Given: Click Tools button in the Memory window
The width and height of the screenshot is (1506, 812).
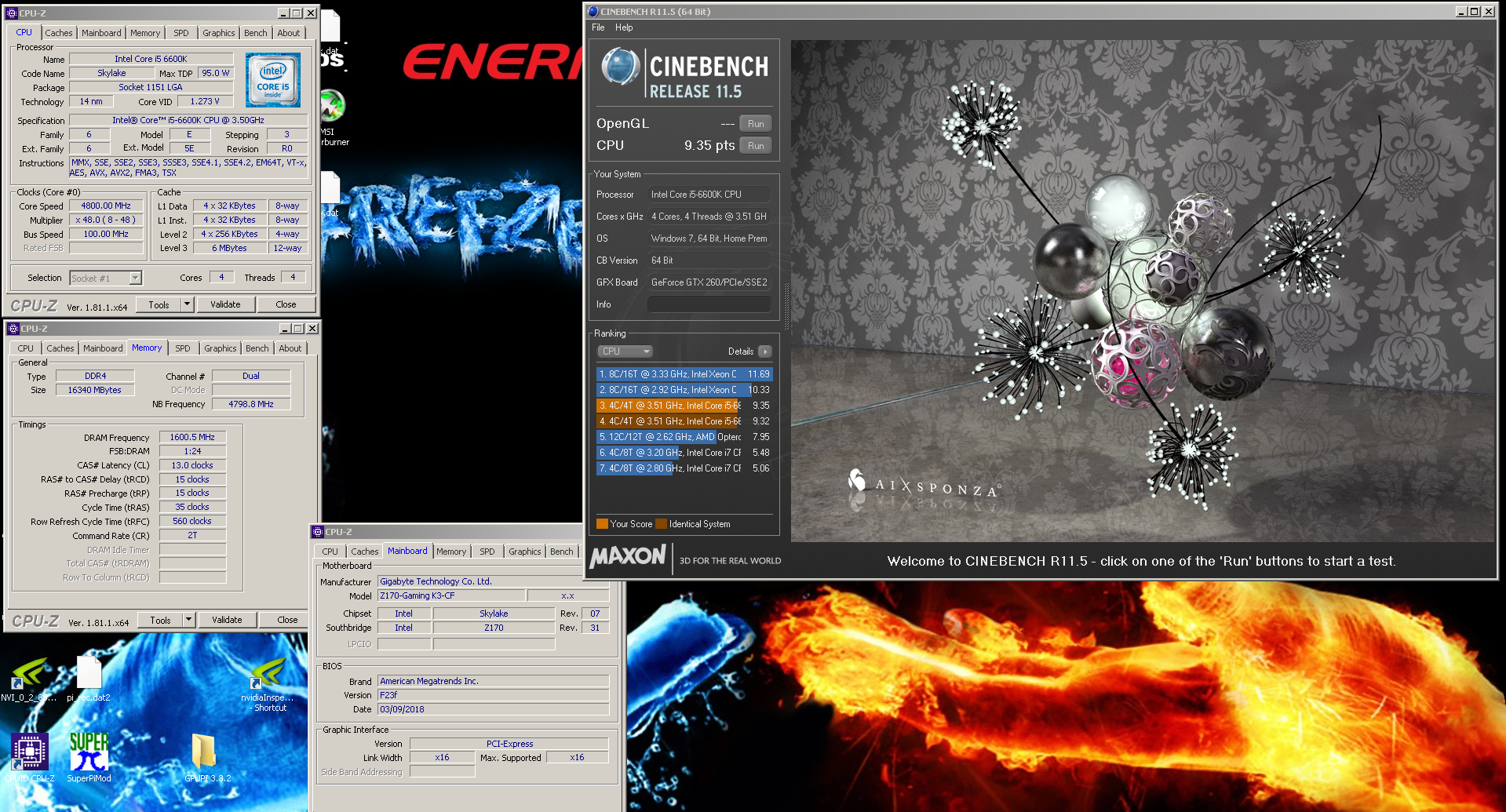Looking at the screenshot, I should pyautogui.click(x=160, y=620).
